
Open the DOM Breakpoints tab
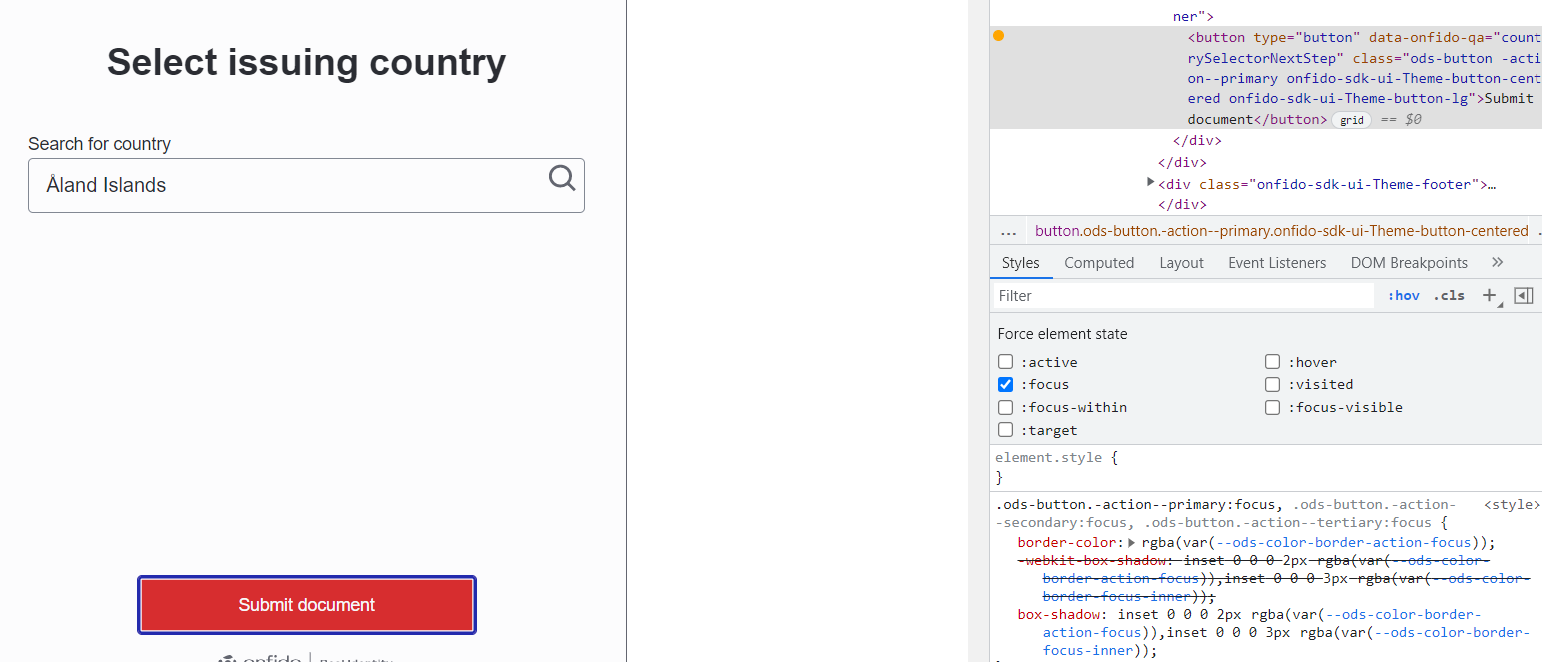1409,263
